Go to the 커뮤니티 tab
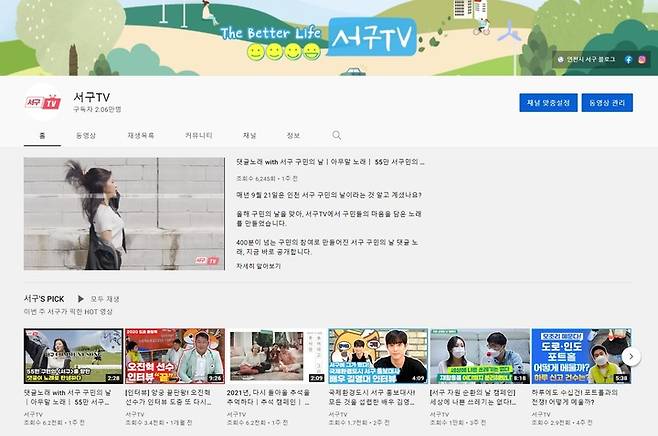Viewport: 658px width, 436px height. point(199,135)
